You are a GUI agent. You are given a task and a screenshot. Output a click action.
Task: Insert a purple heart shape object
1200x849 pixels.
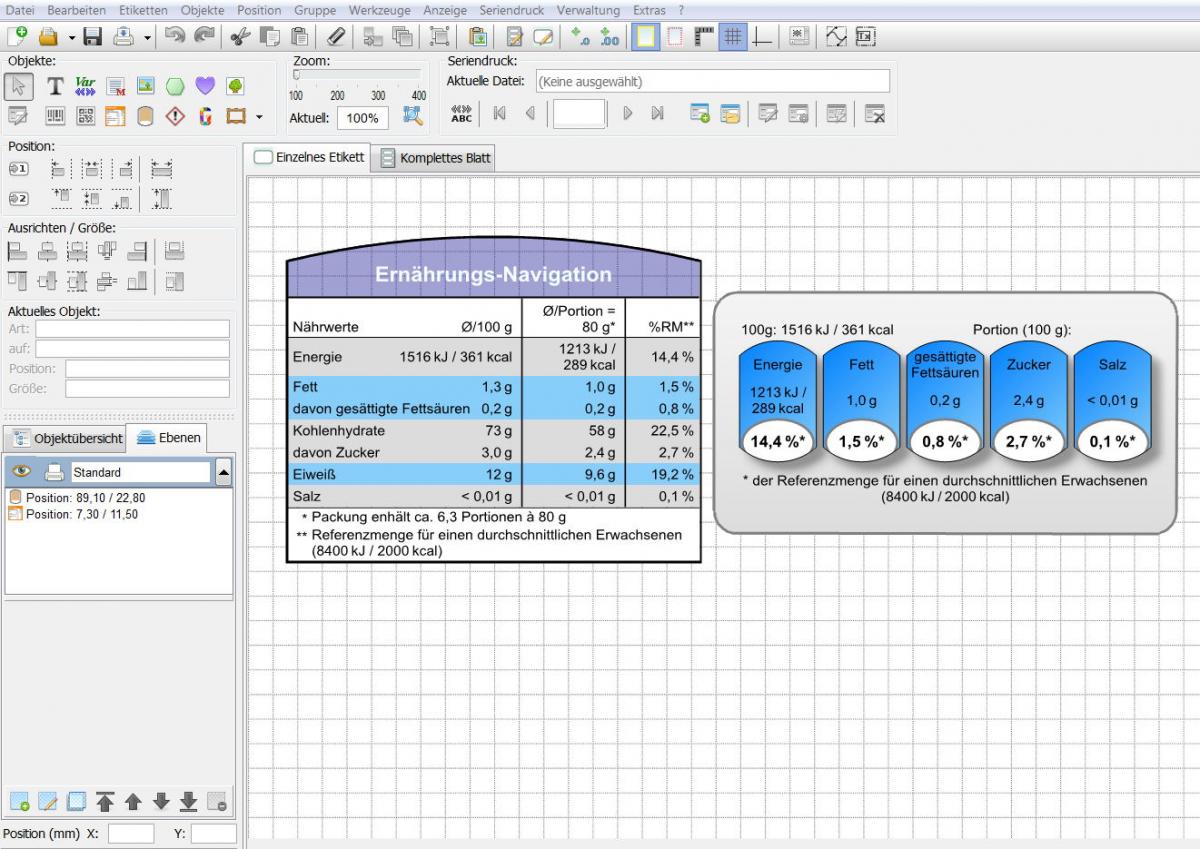coord(205,87)
